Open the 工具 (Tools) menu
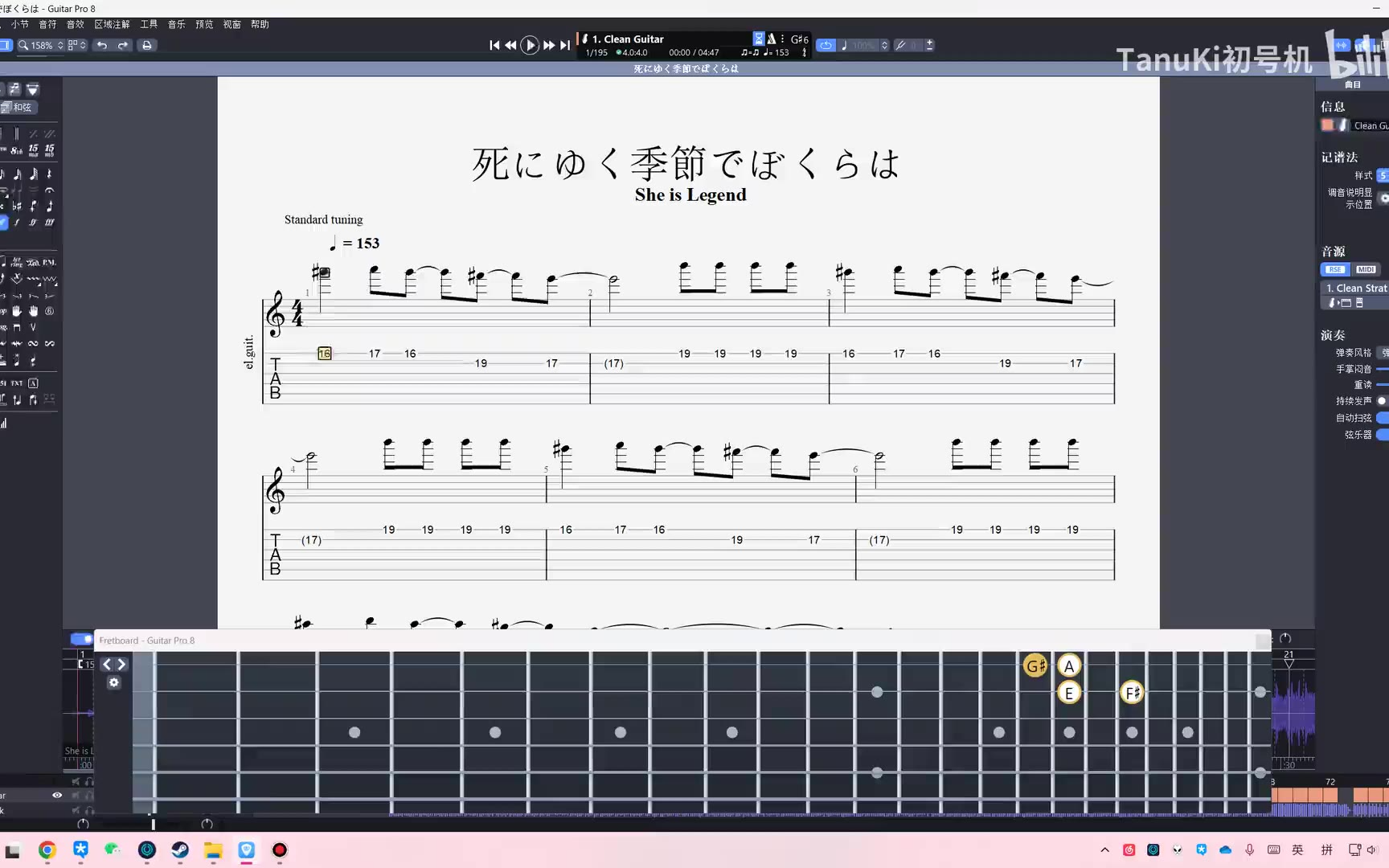 [x=150, y=24]
